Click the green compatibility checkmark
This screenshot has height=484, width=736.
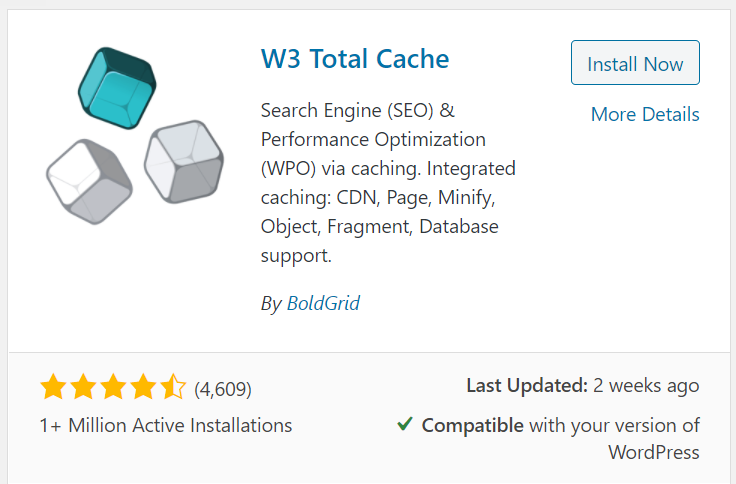tap(405, 424)
